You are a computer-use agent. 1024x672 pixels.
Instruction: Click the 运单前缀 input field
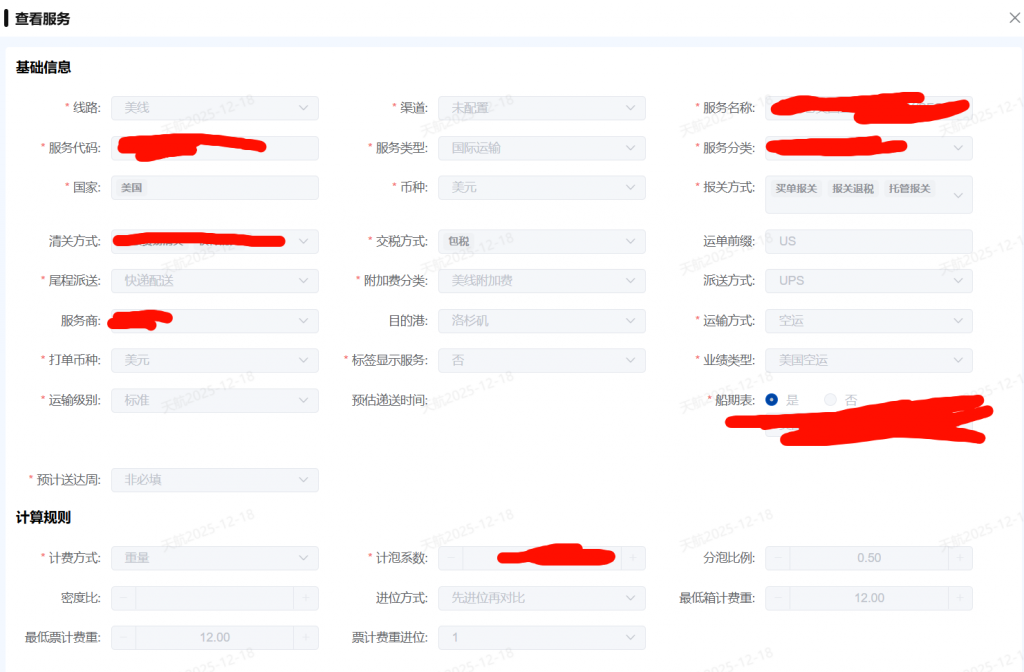[868, 241]
